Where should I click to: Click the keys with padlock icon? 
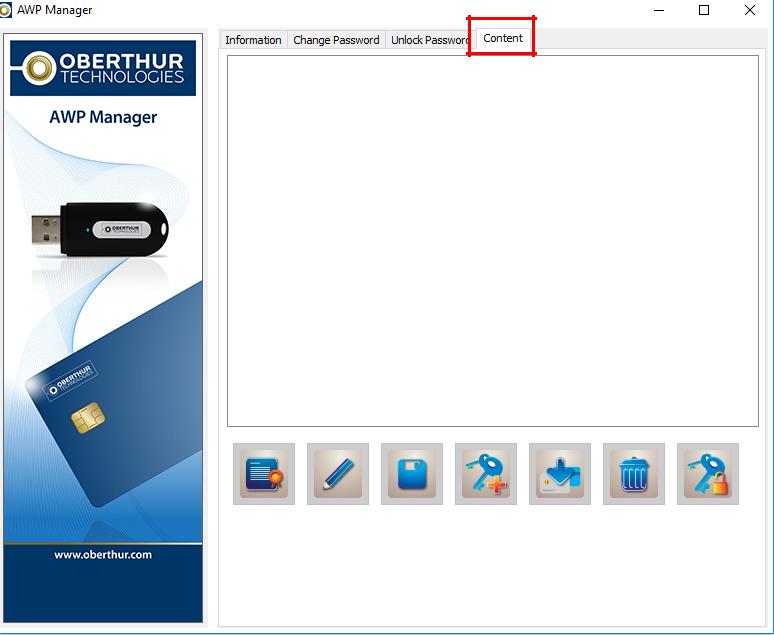[x=708, y=474]
